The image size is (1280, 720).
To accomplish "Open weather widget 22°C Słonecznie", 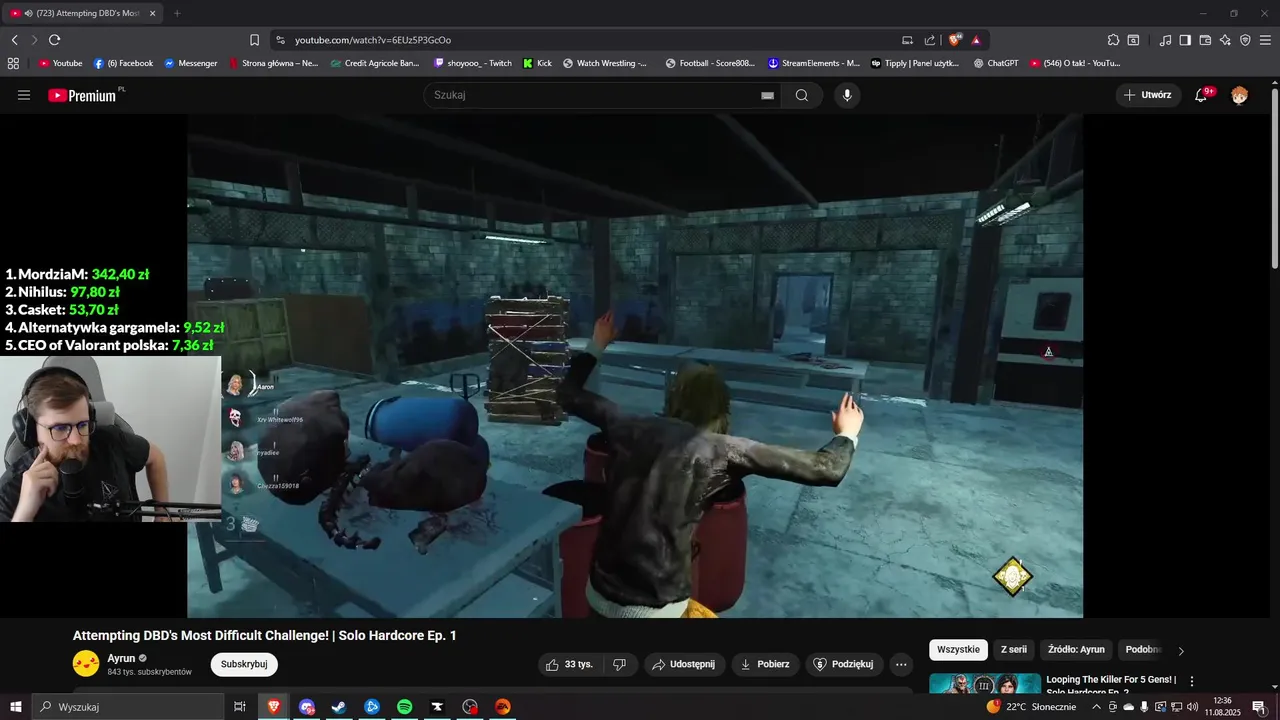I will (x=1032, y=707).
